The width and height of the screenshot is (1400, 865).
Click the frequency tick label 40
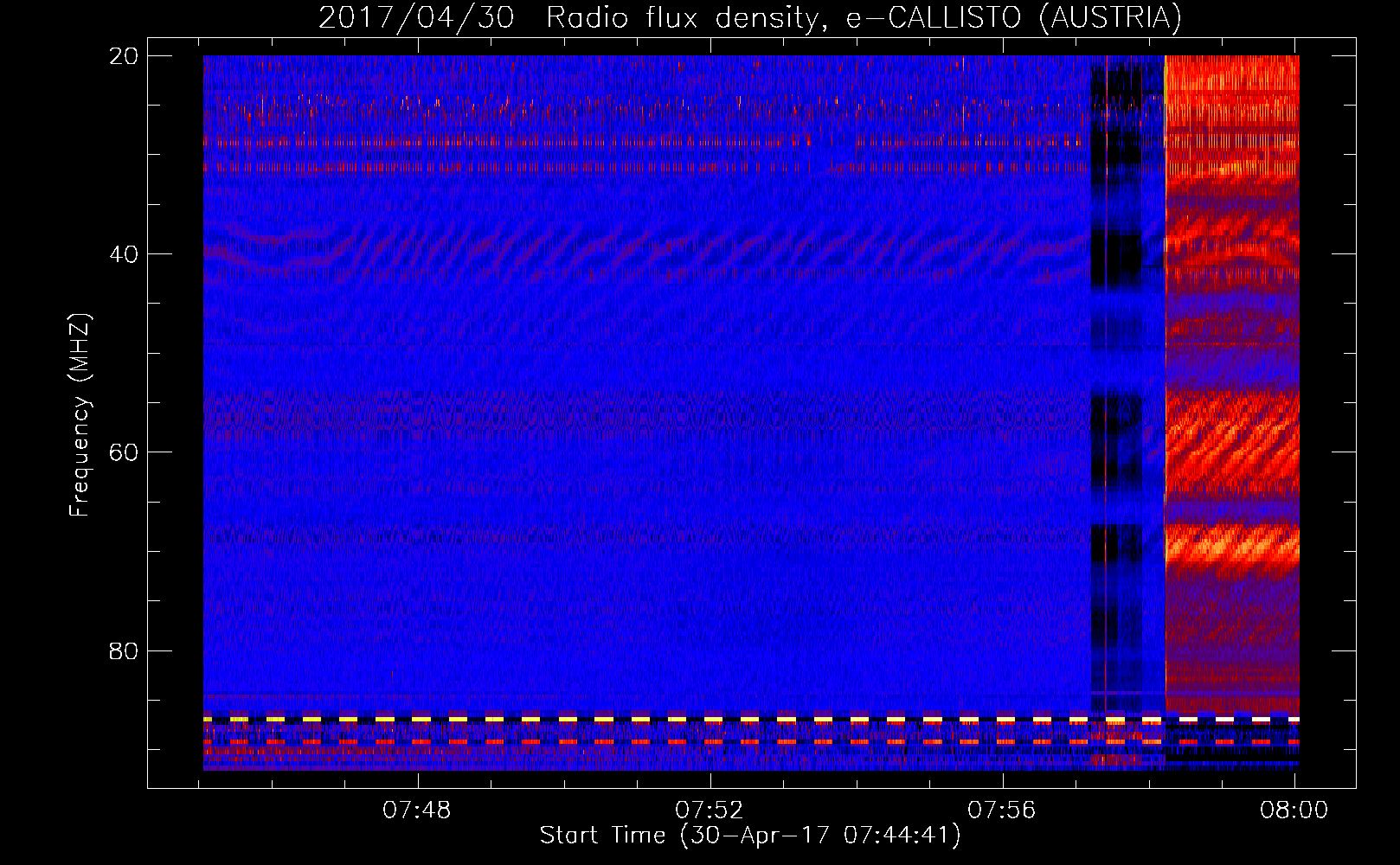124,254
